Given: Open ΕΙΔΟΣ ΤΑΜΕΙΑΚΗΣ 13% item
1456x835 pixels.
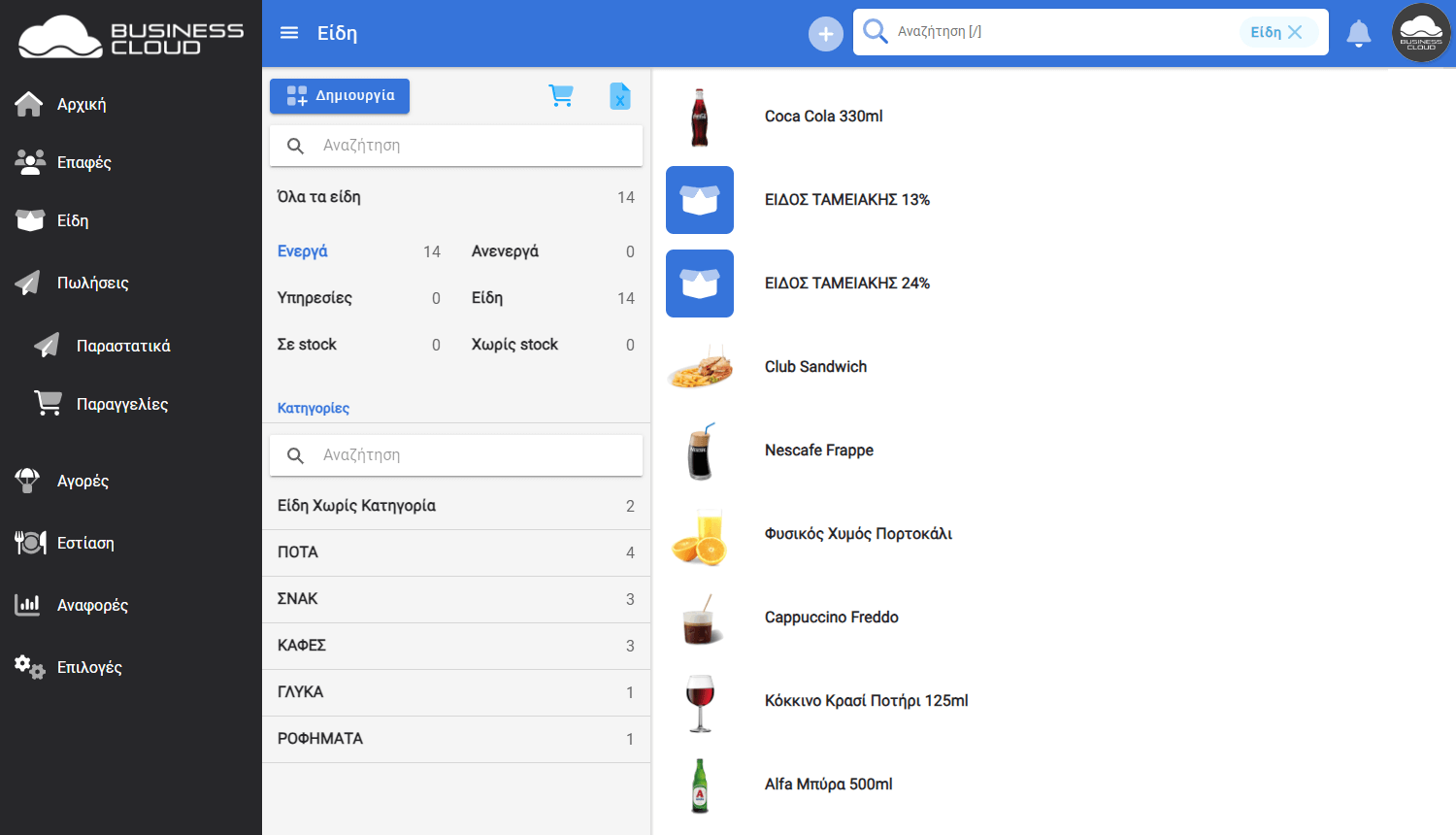Looking at the screenshot, I should click(847, 200).
